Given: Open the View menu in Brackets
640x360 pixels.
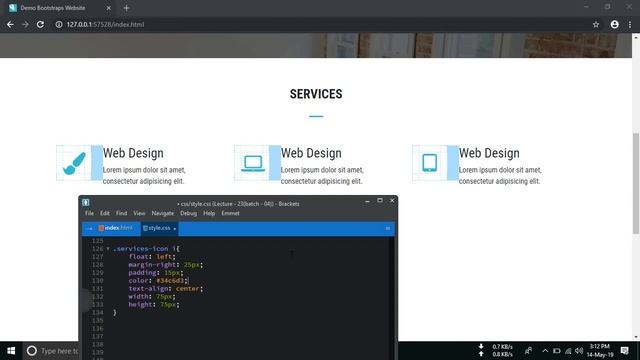Looking at the screenshot, I should click(x=139, y=213).
